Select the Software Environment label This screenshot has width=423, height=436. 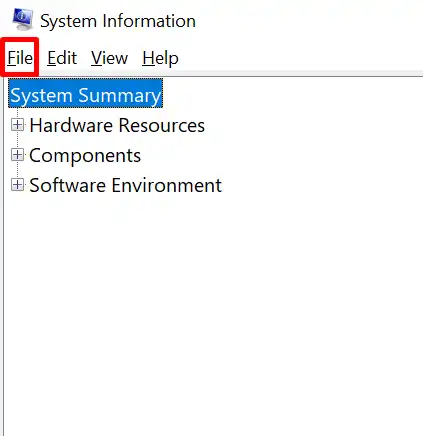pos(125,185)
